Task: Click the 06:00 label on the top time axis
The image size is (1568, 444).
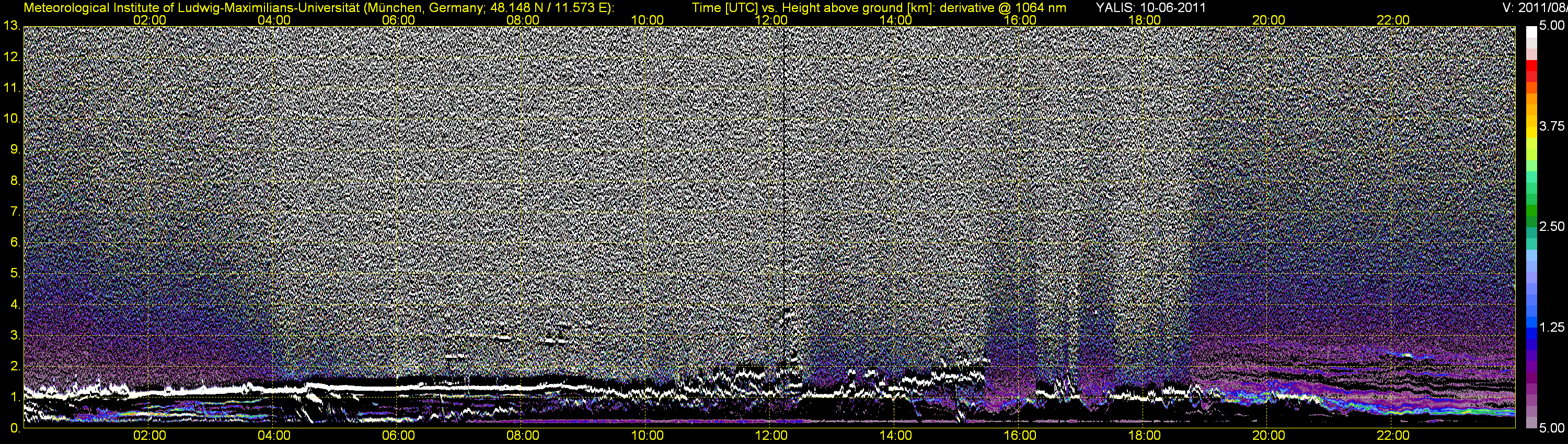Action: click(399, 20)
